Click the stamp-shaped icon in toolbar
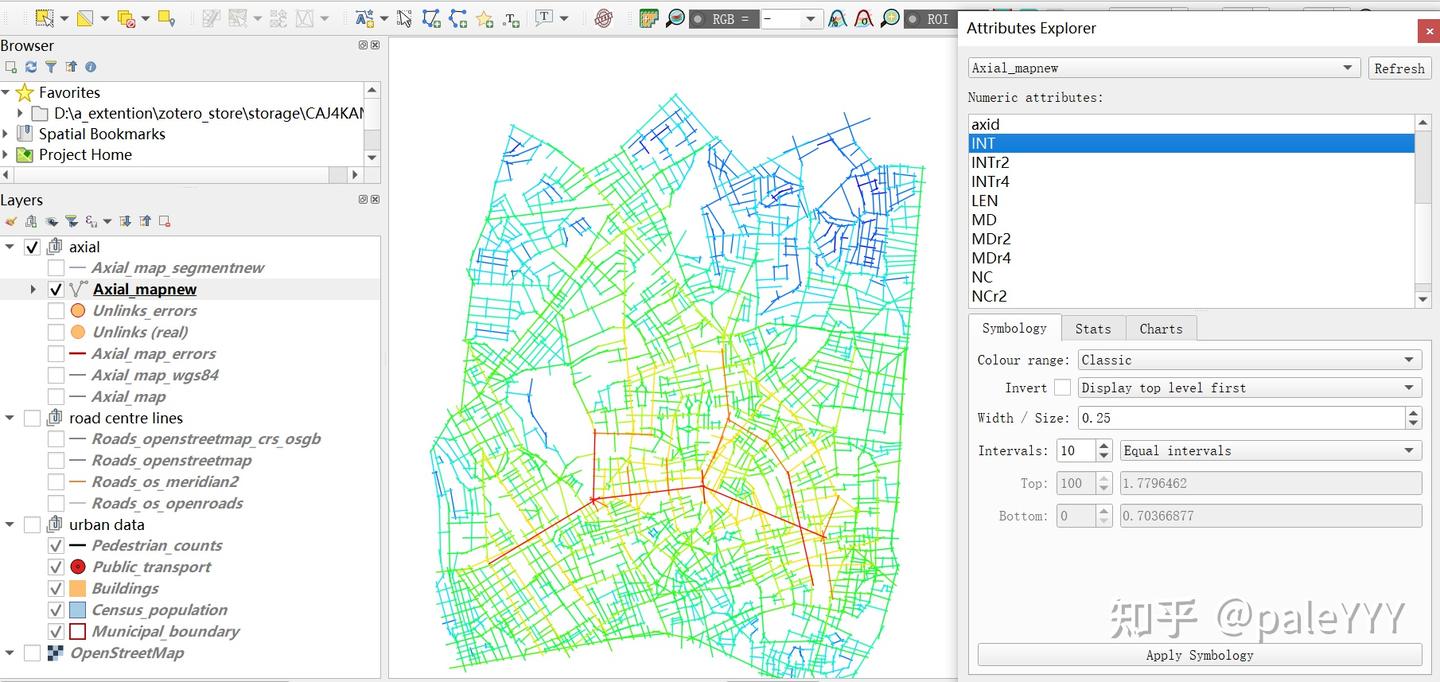 [603, 18]
